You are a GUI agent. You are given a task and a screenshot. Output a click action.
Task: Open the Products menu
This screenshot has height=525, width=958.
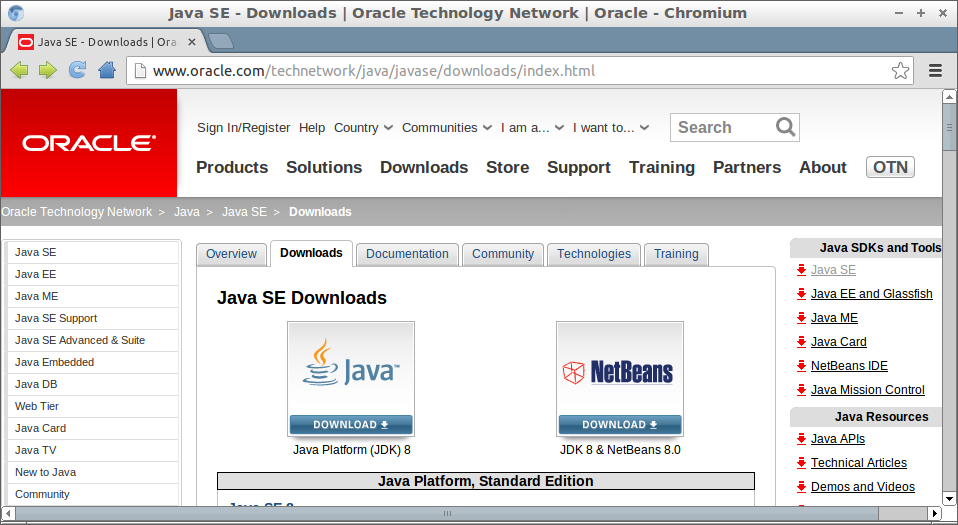(232, 167)
